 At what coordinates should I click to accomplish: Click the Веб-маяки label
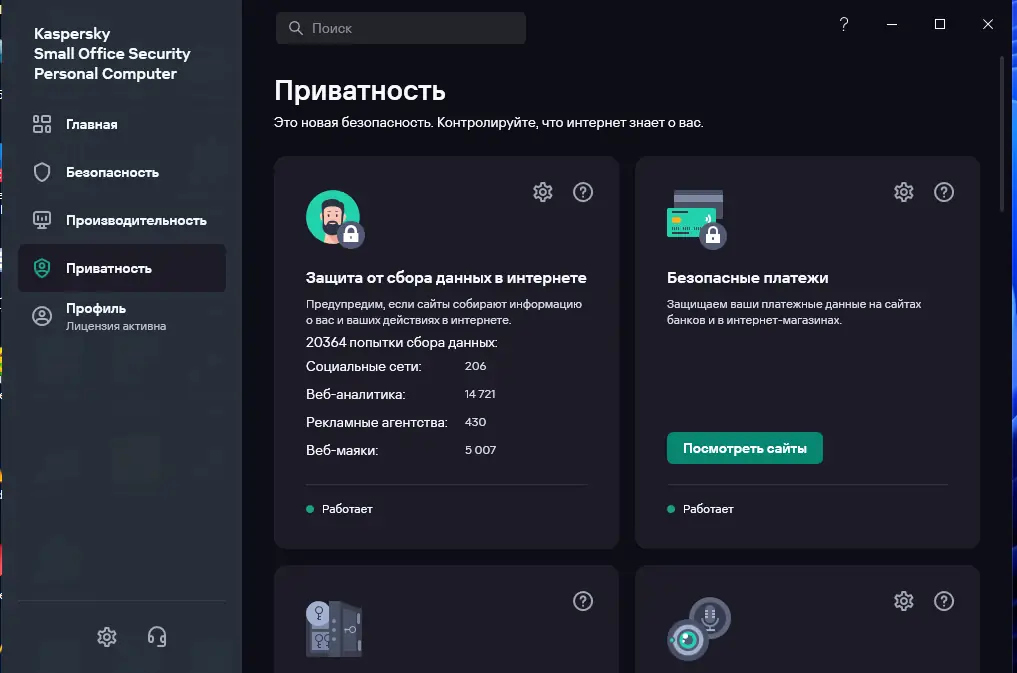click(342, 450)
